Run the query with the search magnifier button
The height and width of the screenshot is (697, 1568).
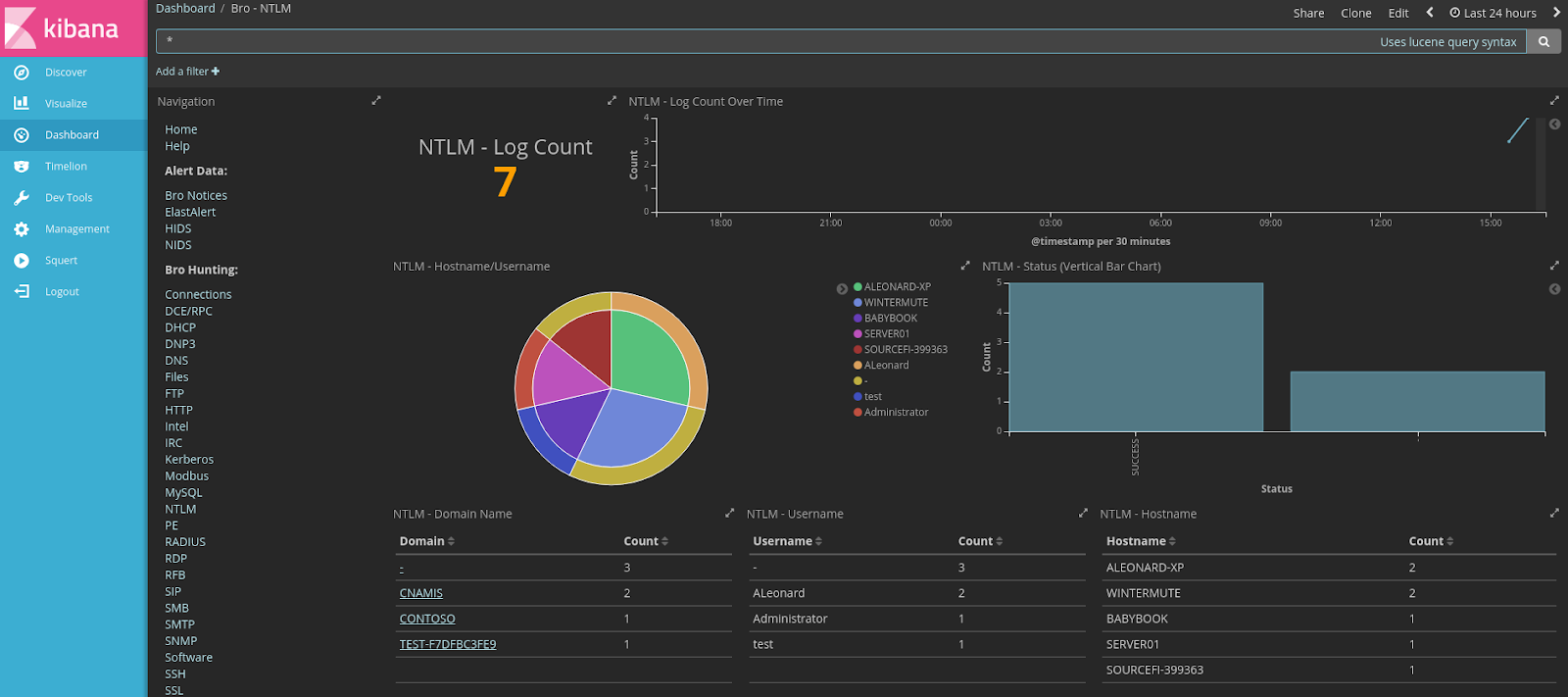[x=1543, y=42]
